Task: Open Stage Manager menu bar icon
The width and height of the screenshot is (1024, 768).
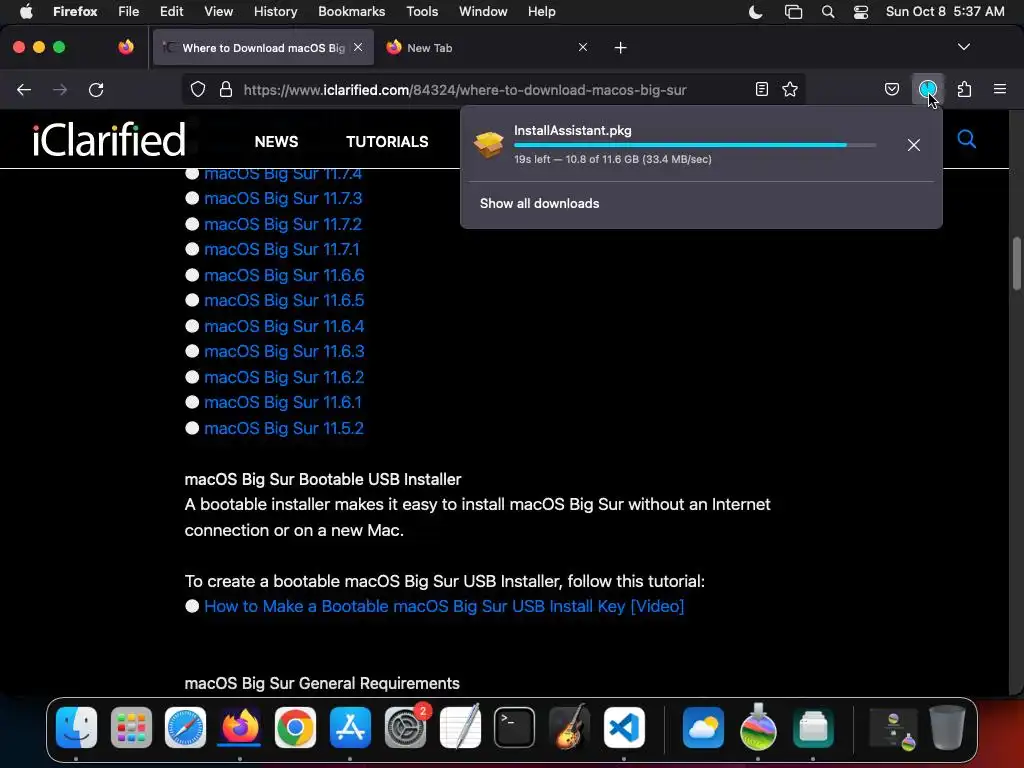Action: (x=793, y=12)
